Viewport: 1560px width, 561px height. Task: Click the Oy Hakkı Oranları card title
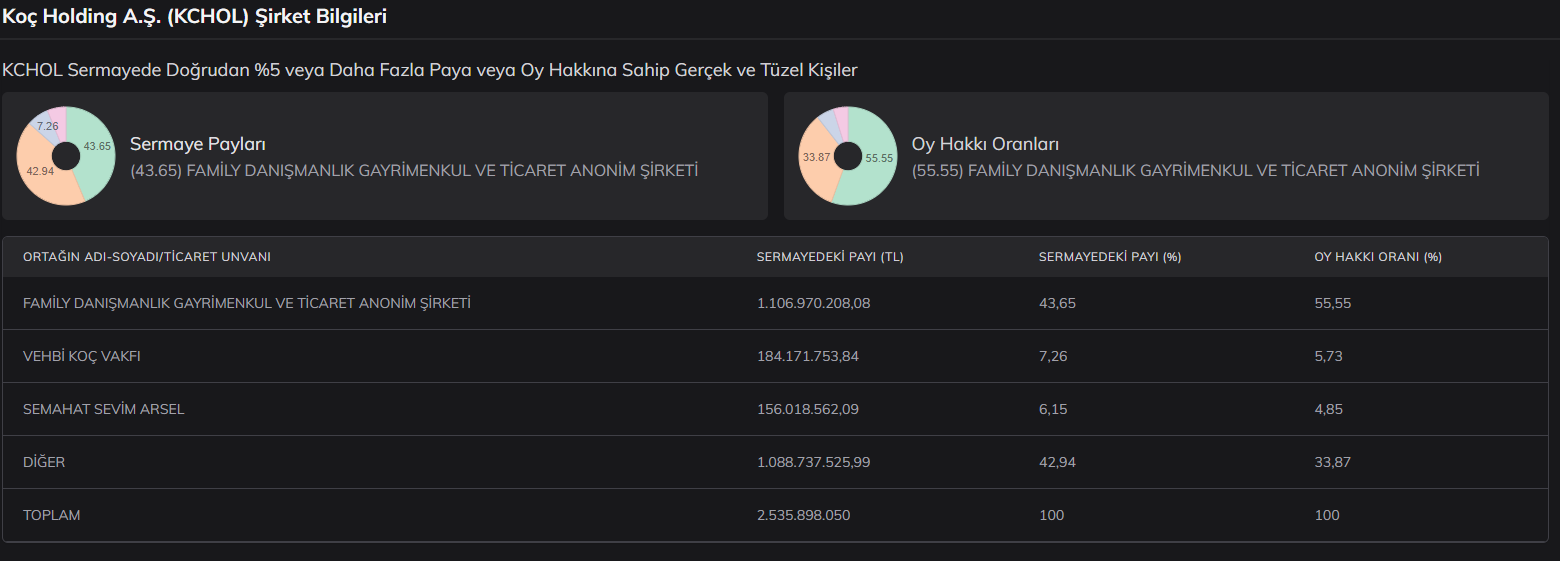985,144
